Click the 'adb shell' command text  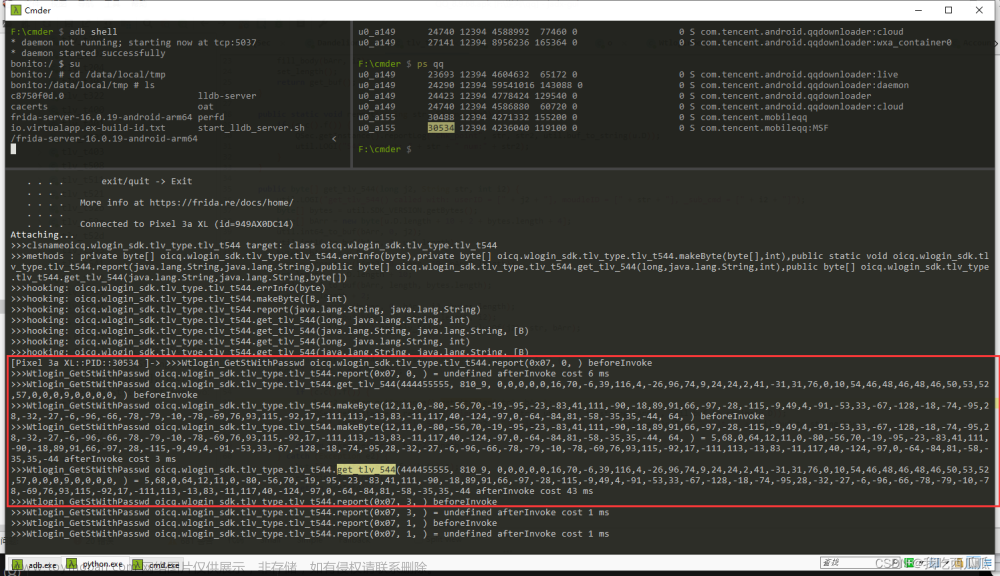point(93,32)
